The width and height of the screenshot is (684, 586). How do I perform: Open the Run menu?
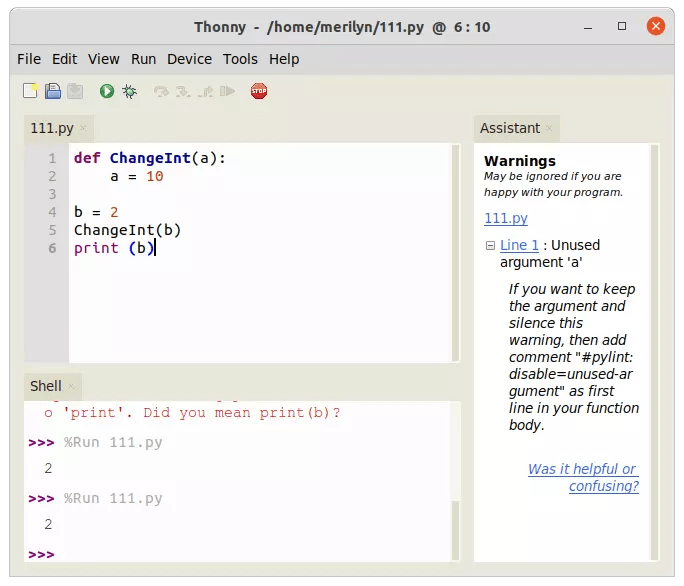coord(144,59)
